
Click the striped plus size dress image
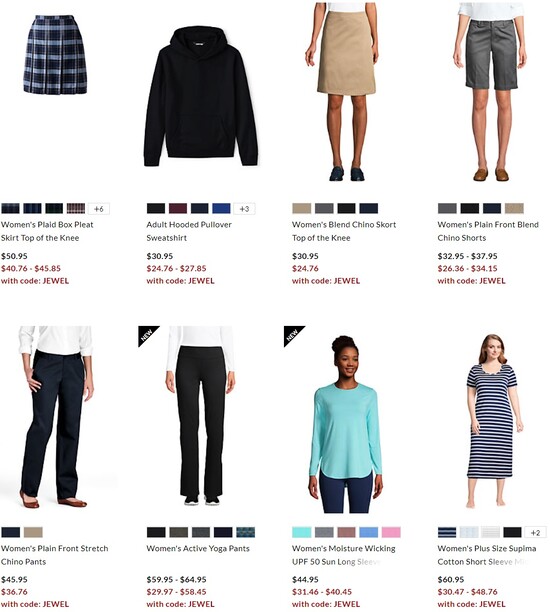495,420
